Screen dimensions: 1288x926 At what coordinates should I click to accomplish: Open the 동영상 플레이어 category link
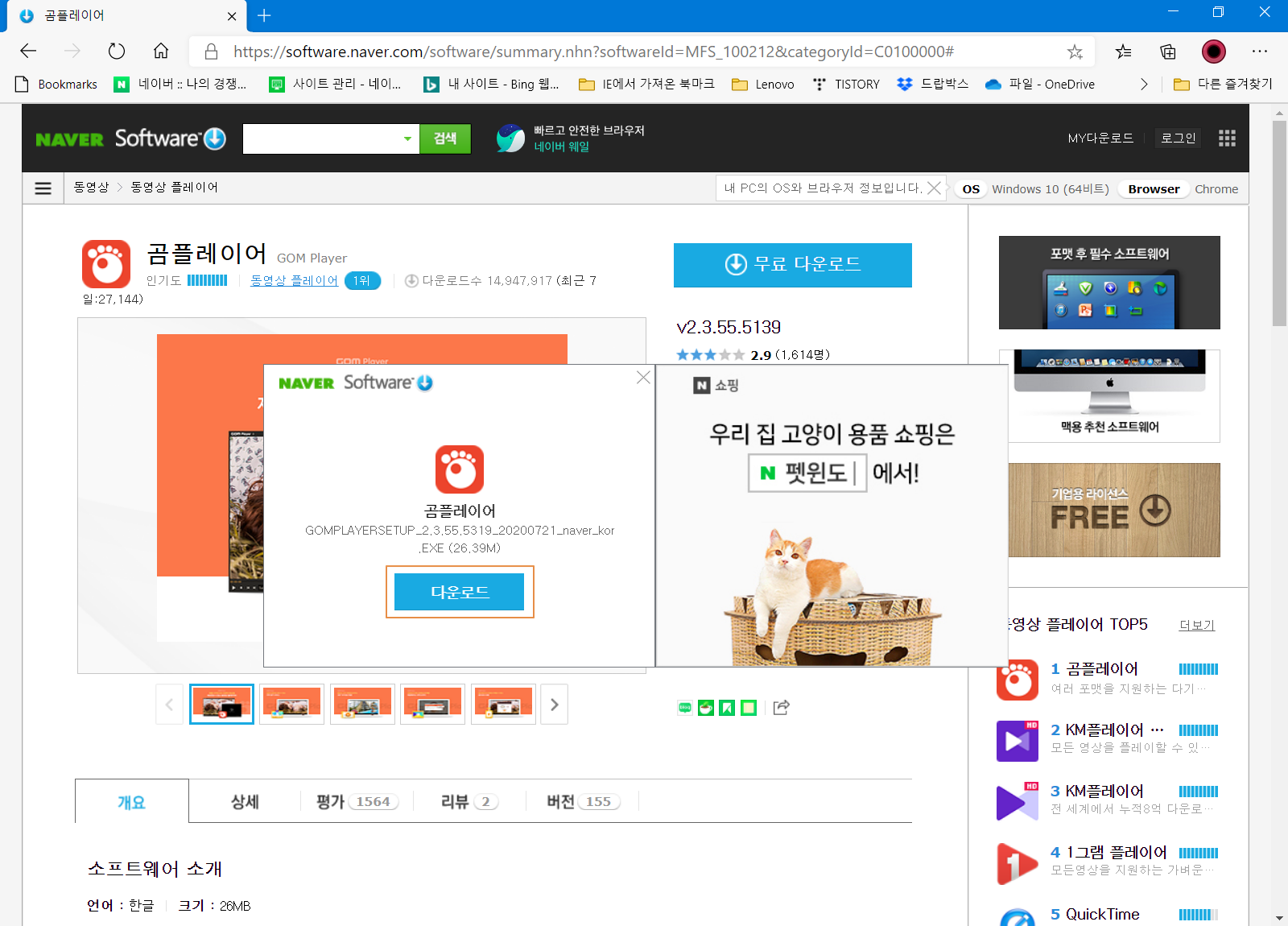[x=294, y=280]
